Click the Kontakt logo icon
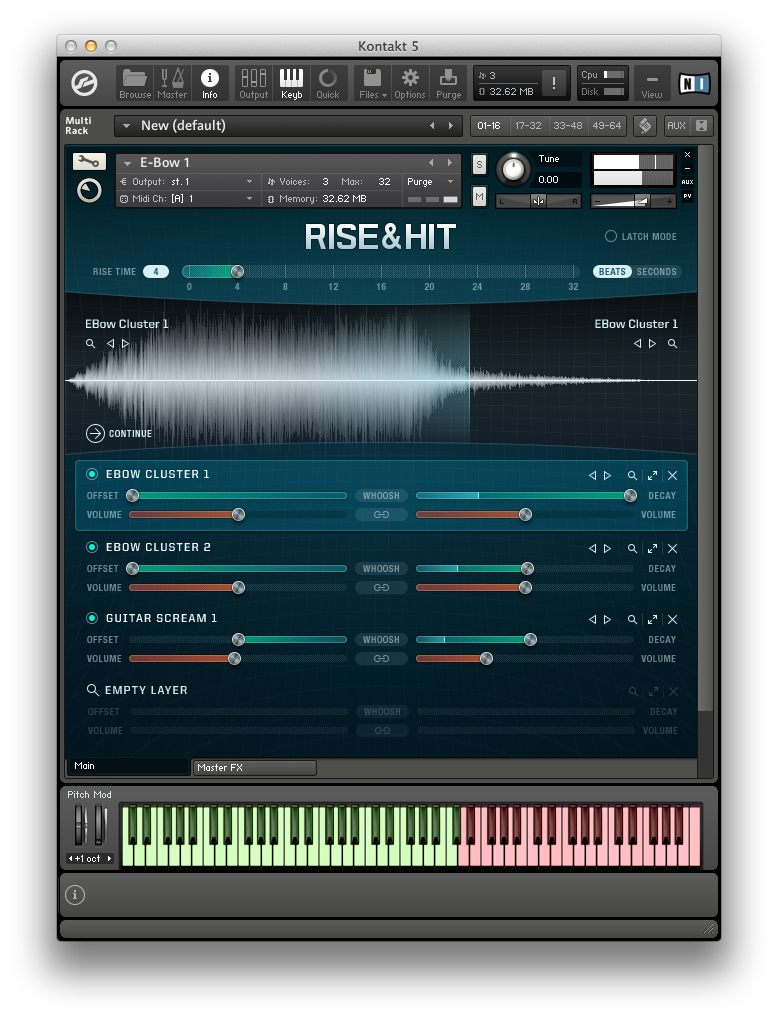The width and height of the screenshot is (778, 1020). (85, 83)
